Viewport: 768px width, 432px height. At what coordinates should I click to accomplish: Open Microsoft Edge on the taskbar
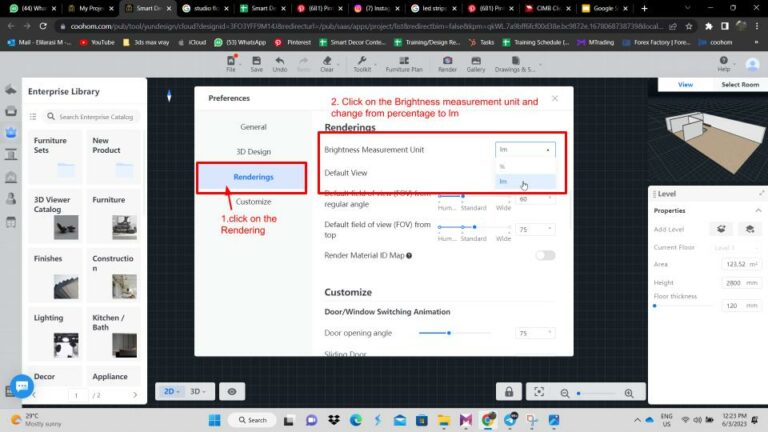(x=356, y=420)
